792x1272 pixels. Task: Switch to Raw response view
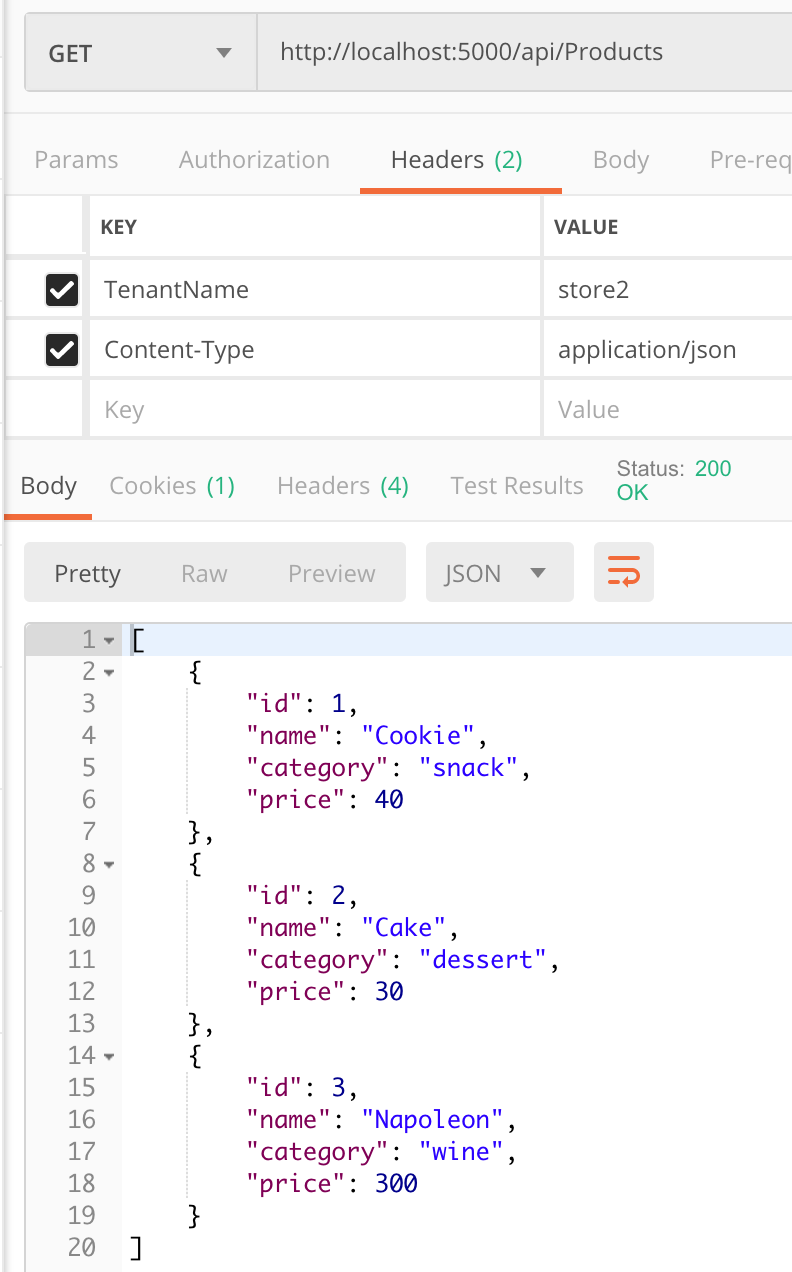[204, 573]
